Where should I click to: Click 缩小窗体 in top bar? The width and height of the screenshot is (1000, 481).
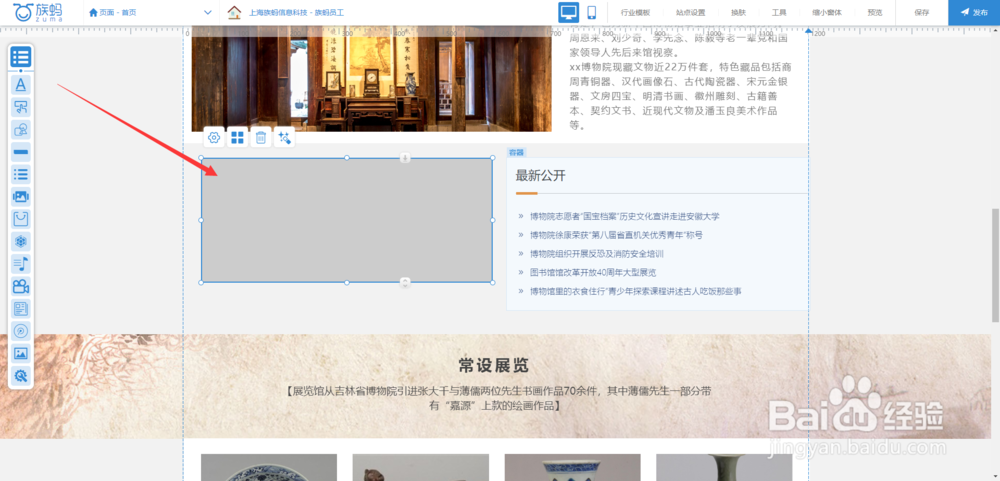pos(827,12)
